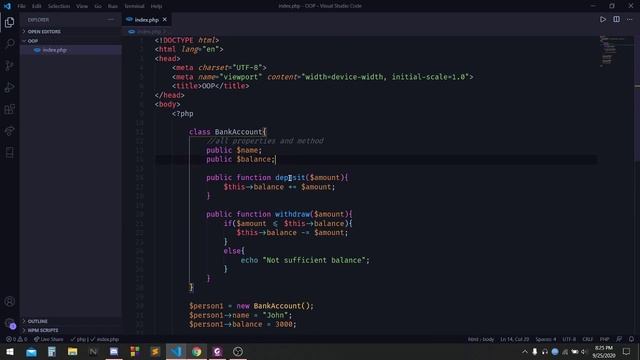Open the Explorer view in the activity bar

(x=9, y=22)
